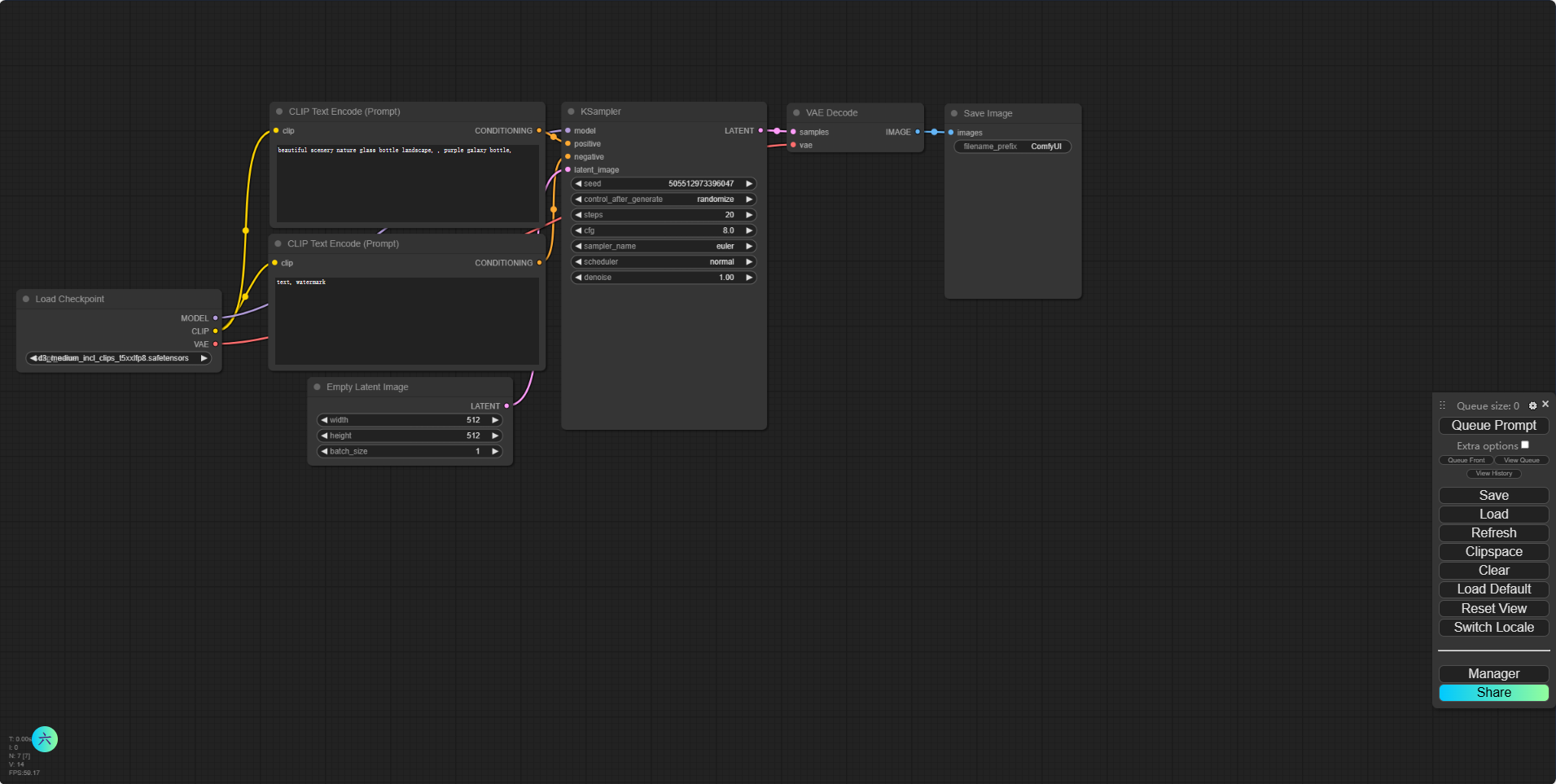The image size is (1556, 784).
Task: Close the queue menu panel
Action: click(1545, 404)
